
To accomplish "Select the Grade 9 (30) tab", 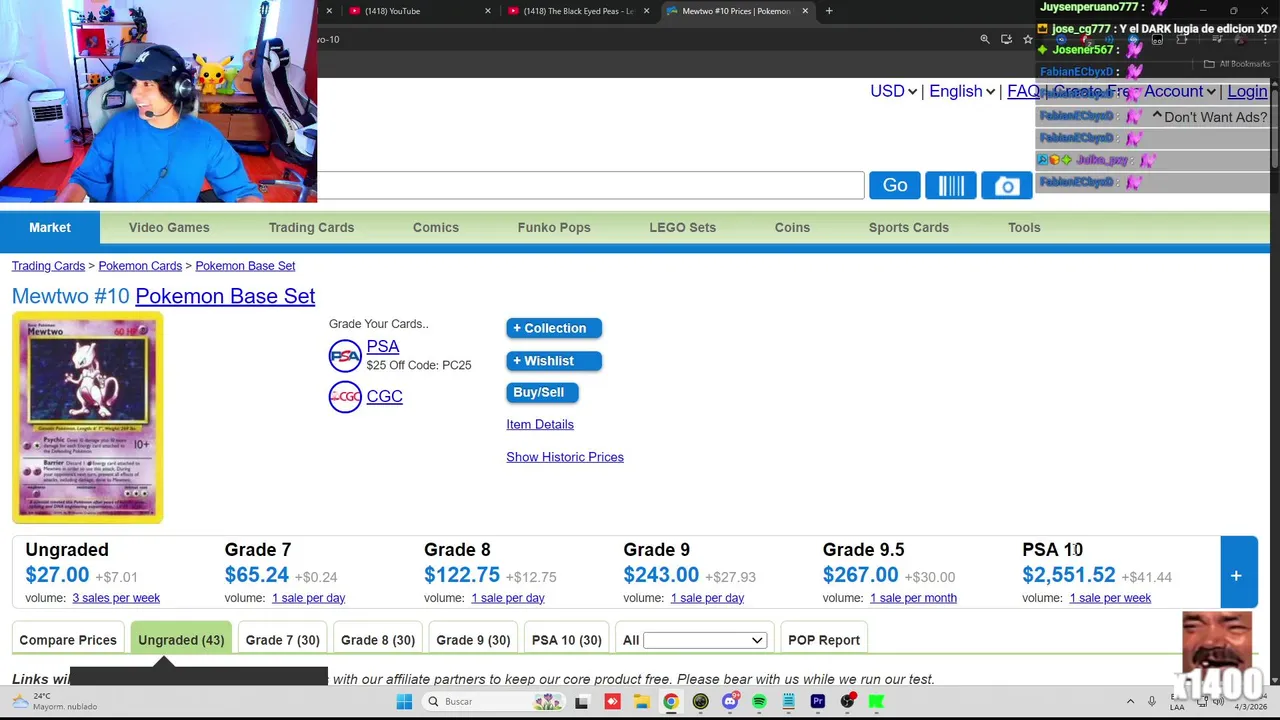I will 473,640.
